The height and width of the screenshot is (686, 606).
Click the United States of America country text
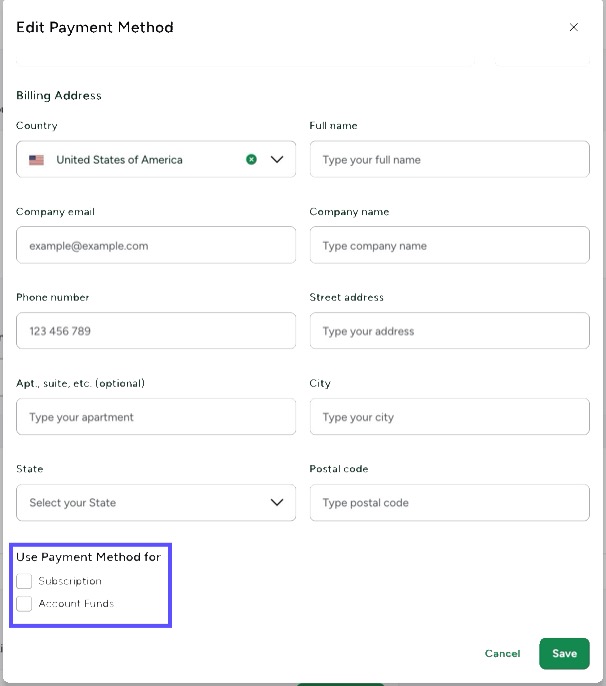(x=119, y=160)
